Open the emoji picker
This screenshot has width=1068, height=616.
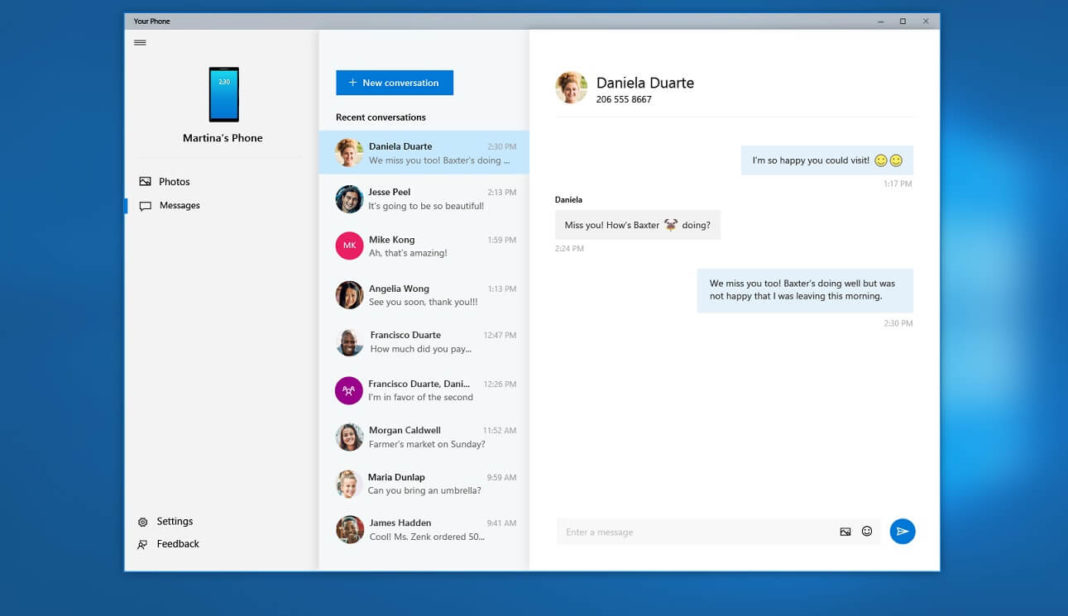(866, 531)
